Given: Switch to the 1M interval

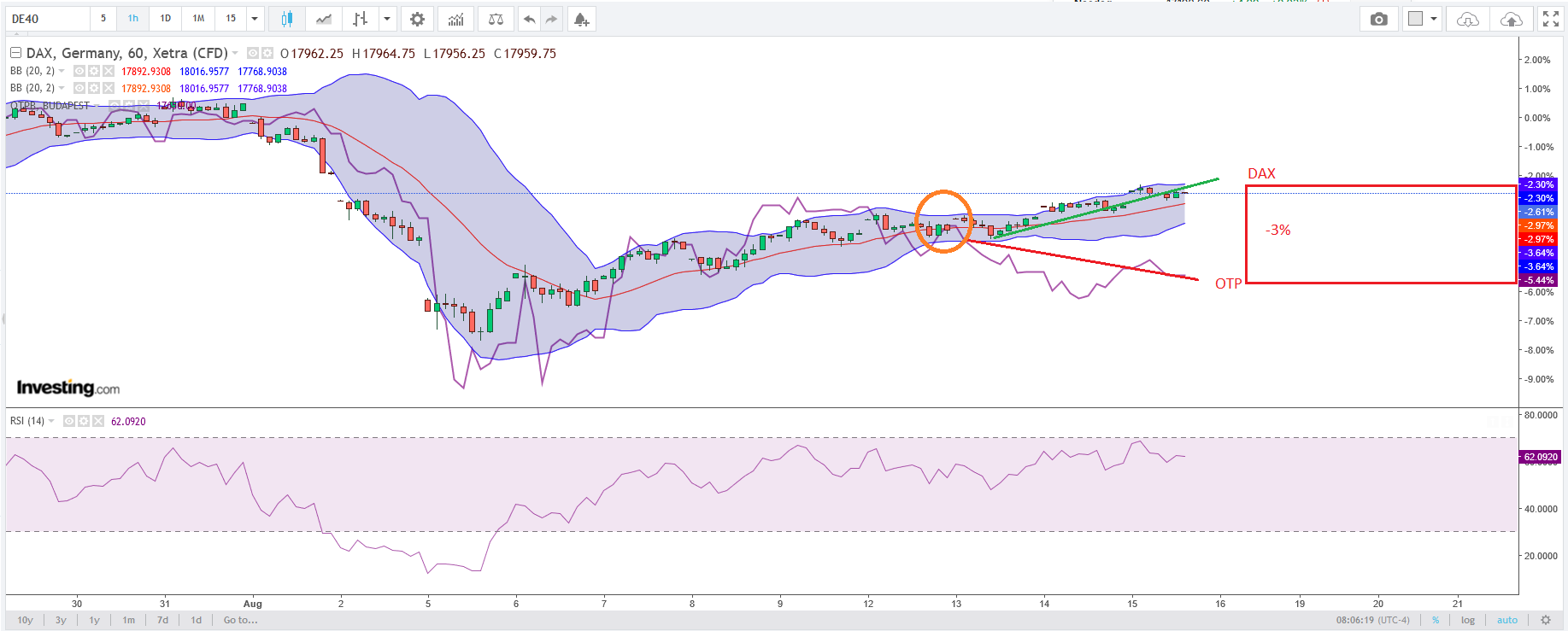Looking at the screenshot, I should click(198, 19).
